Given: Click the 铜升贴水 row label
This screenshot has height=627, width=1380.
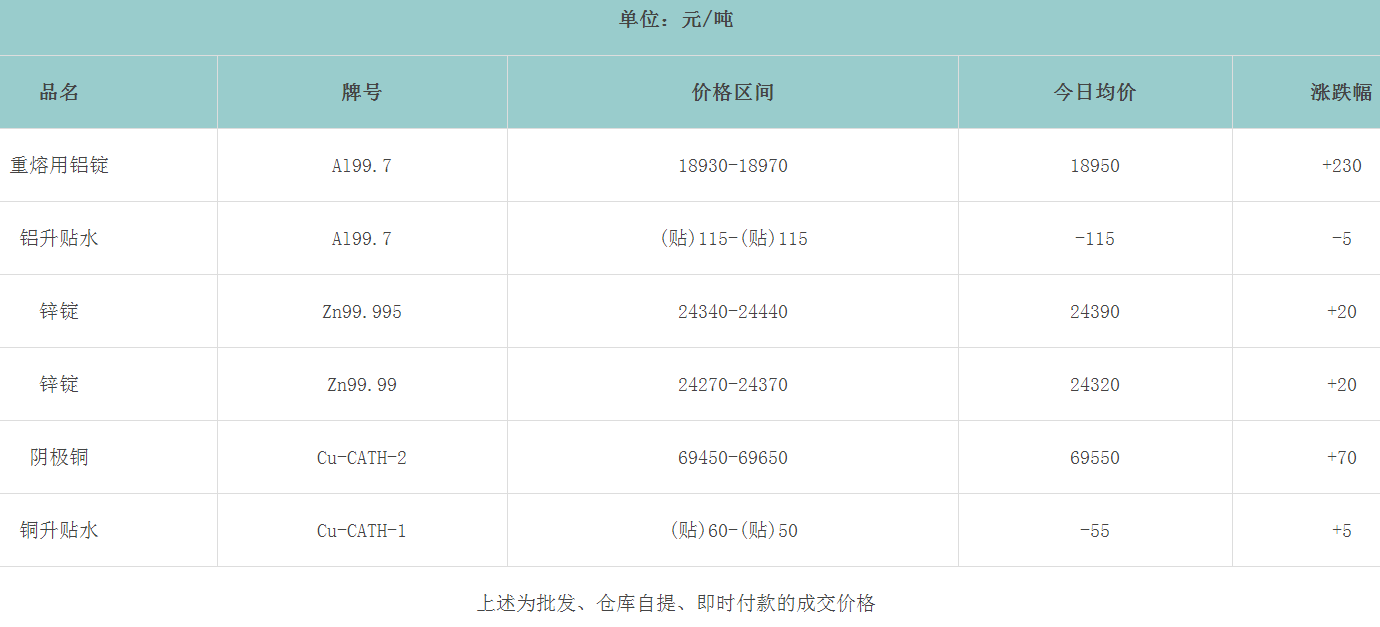Looking at the screenshot, I should pyautogui.click(x=59, y=530).
